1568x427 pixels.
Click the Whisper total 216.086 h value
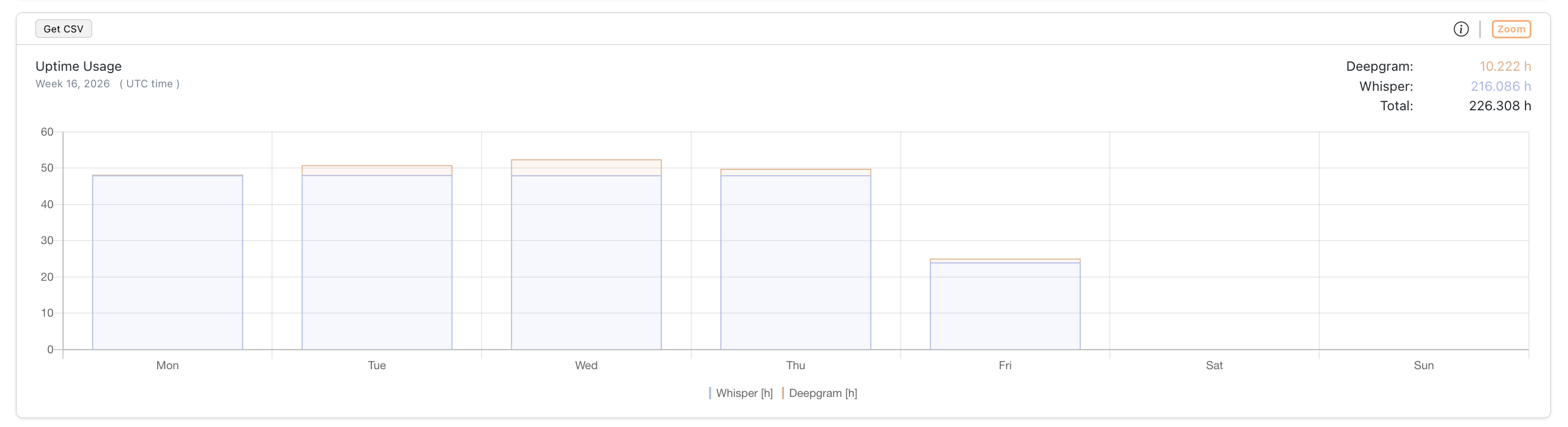coord(1501,86)
